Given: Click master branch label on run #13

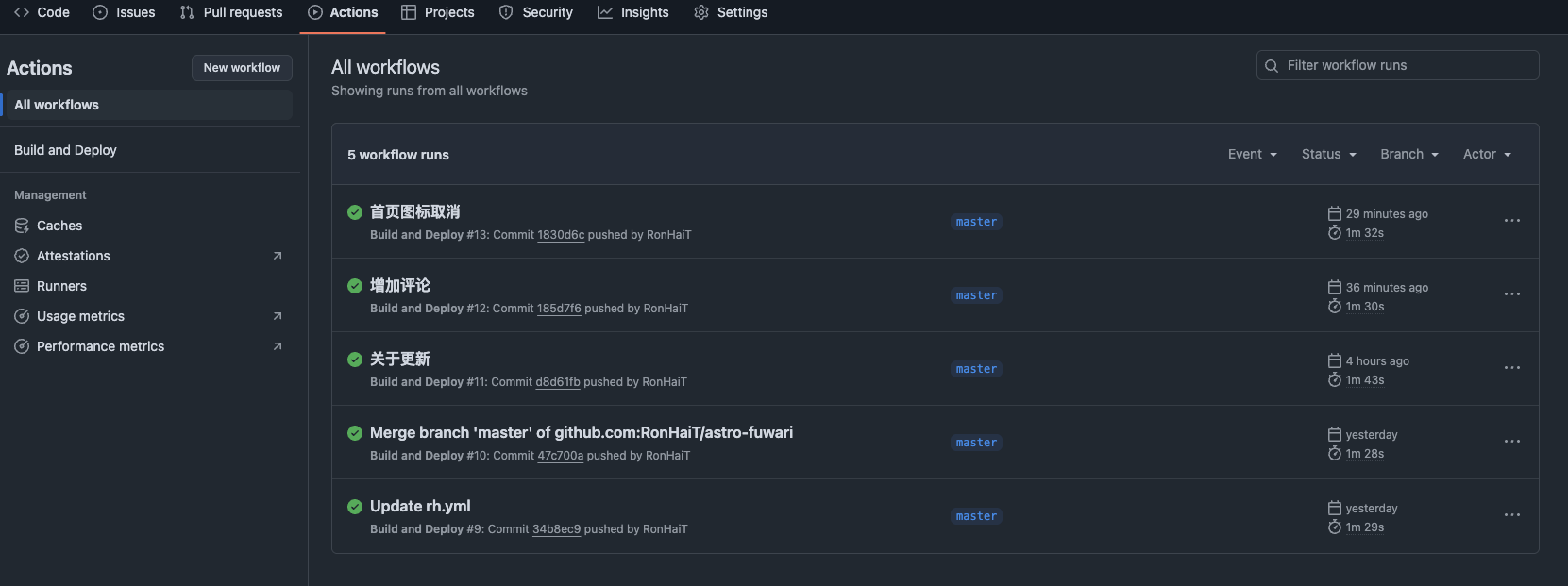Looking at the screenshot, I should pyautogui.click(x=976, y=222).
